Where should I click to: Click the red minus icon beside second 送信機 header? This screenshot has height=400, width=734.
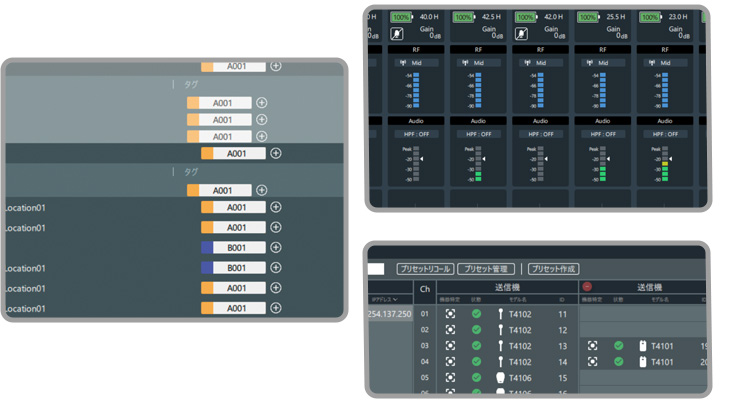pos(587,286)
